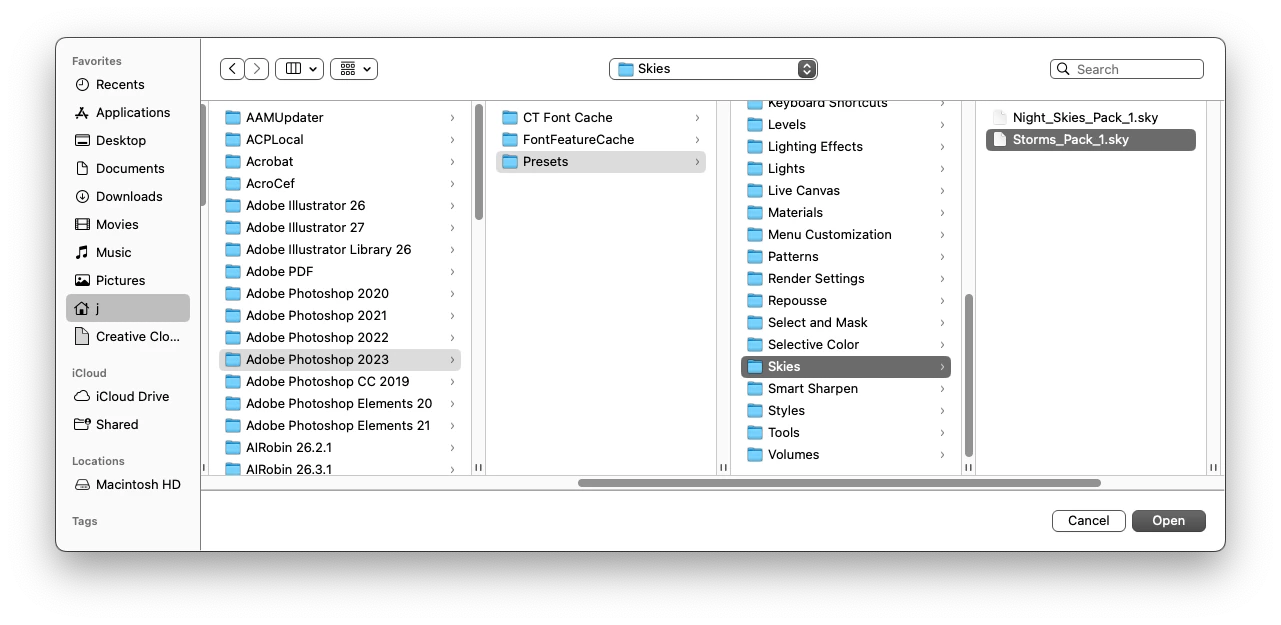This screenshot has width=1281, height=625.
Task: Open Applications from the sidebar
Action: tap(128, 113)
